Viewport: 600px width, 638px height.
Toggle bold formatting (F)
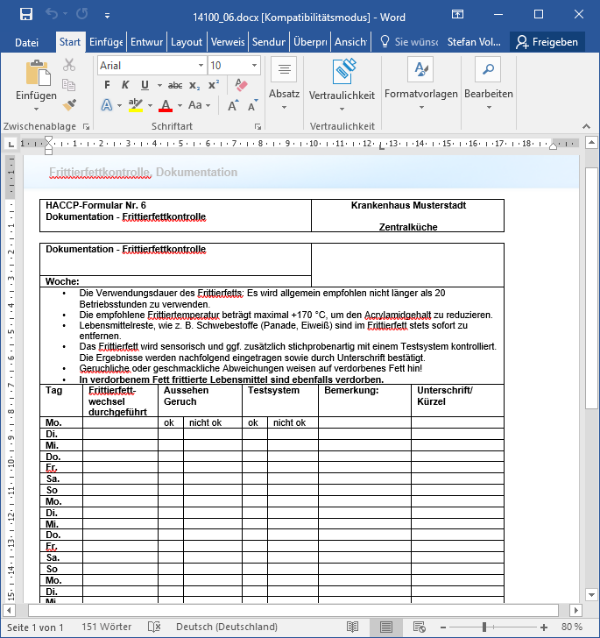tap(106, 85)
